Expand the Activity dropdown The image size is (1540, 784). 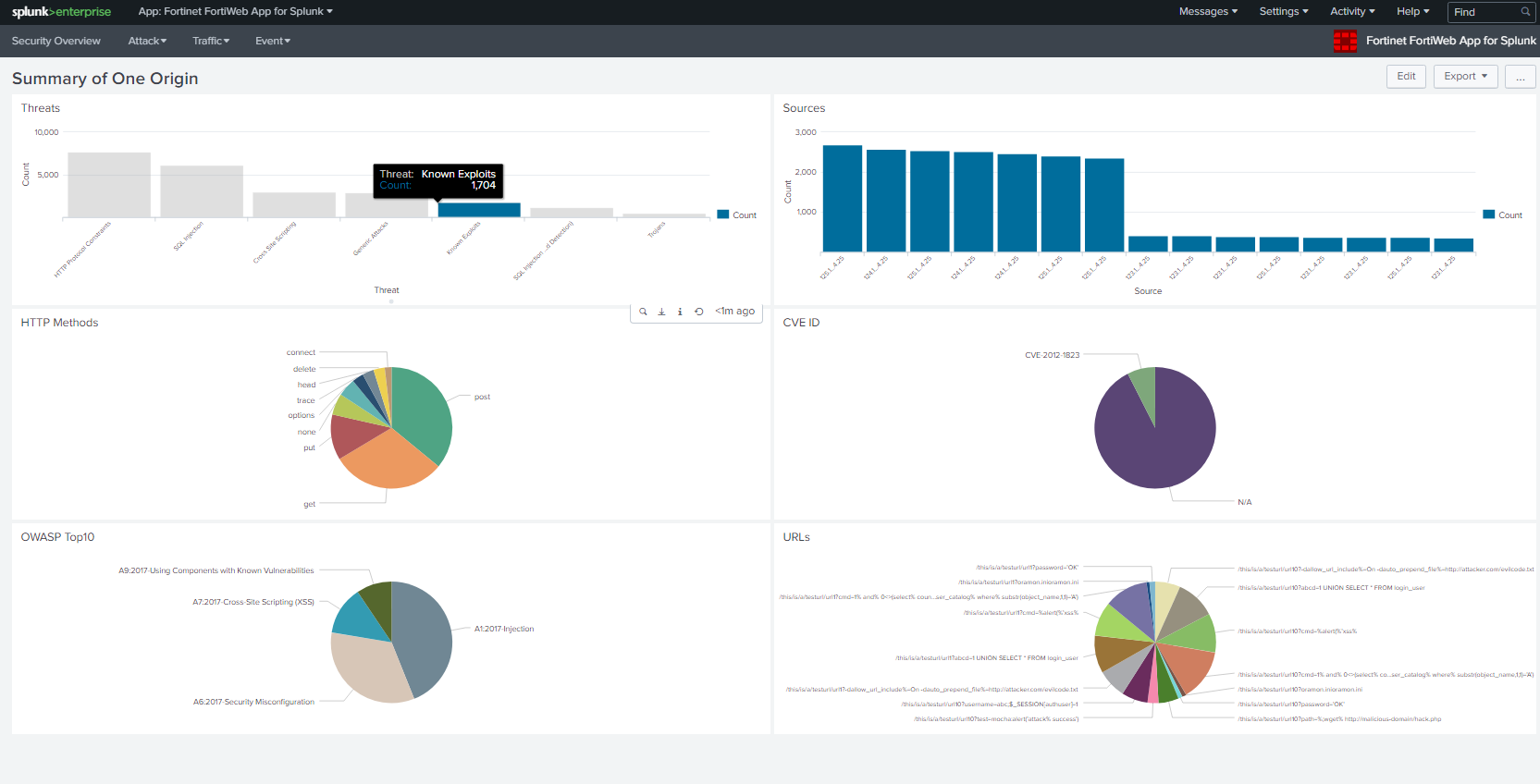point(1351,12)
